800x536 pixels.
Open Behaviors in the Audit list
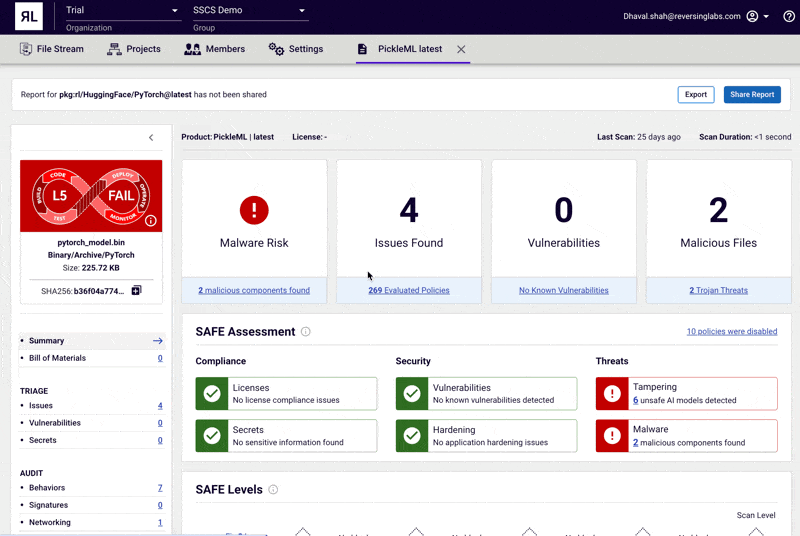(x=92, y=488)
